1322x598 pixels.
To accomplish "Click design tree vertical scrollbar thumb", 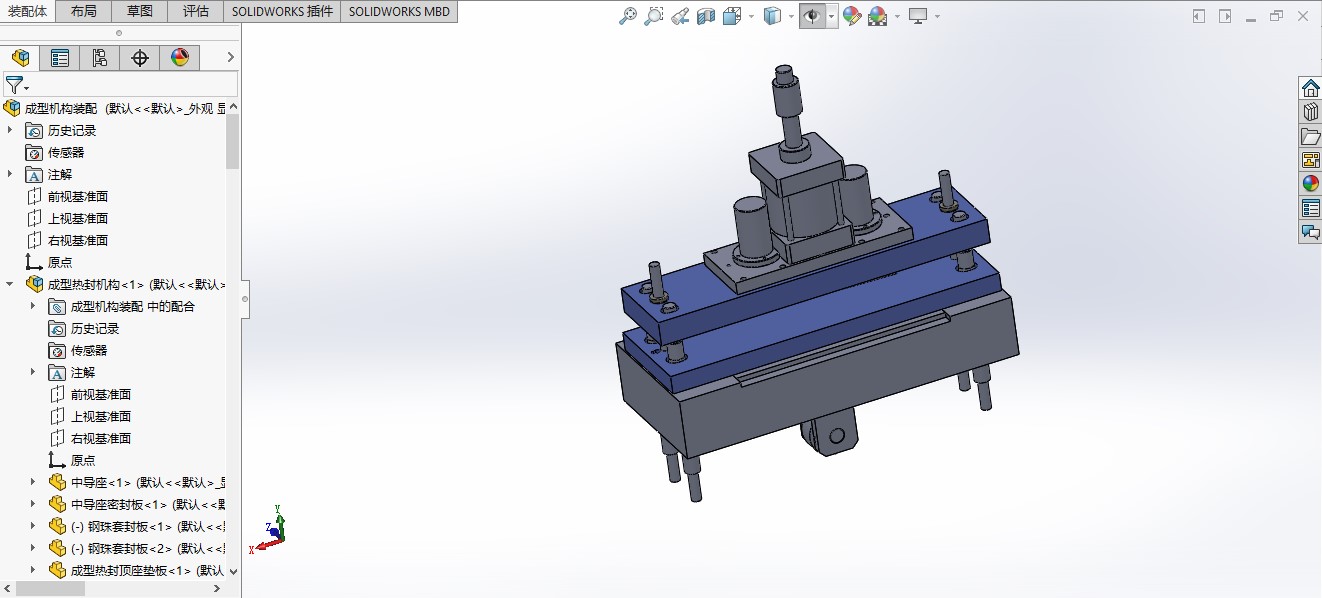I will point(233,141).
